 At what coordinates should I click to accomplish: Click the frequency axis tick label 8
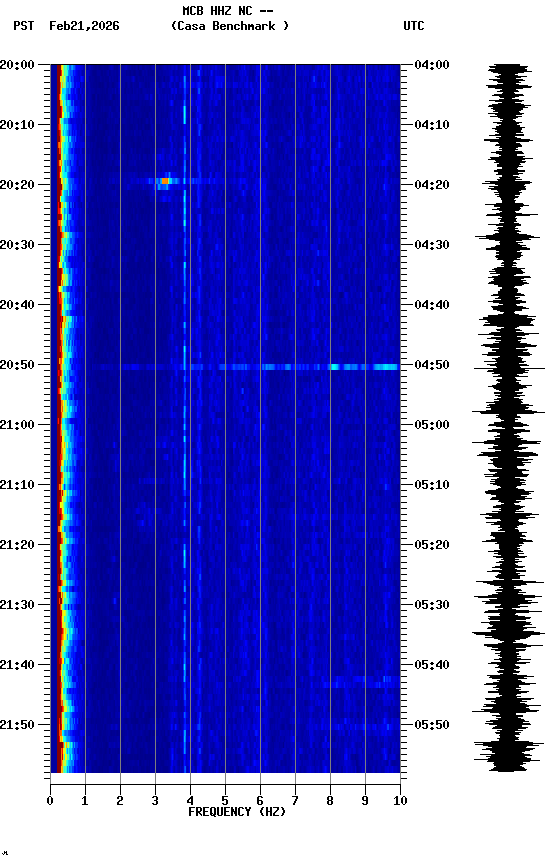[x=330, y=801]
